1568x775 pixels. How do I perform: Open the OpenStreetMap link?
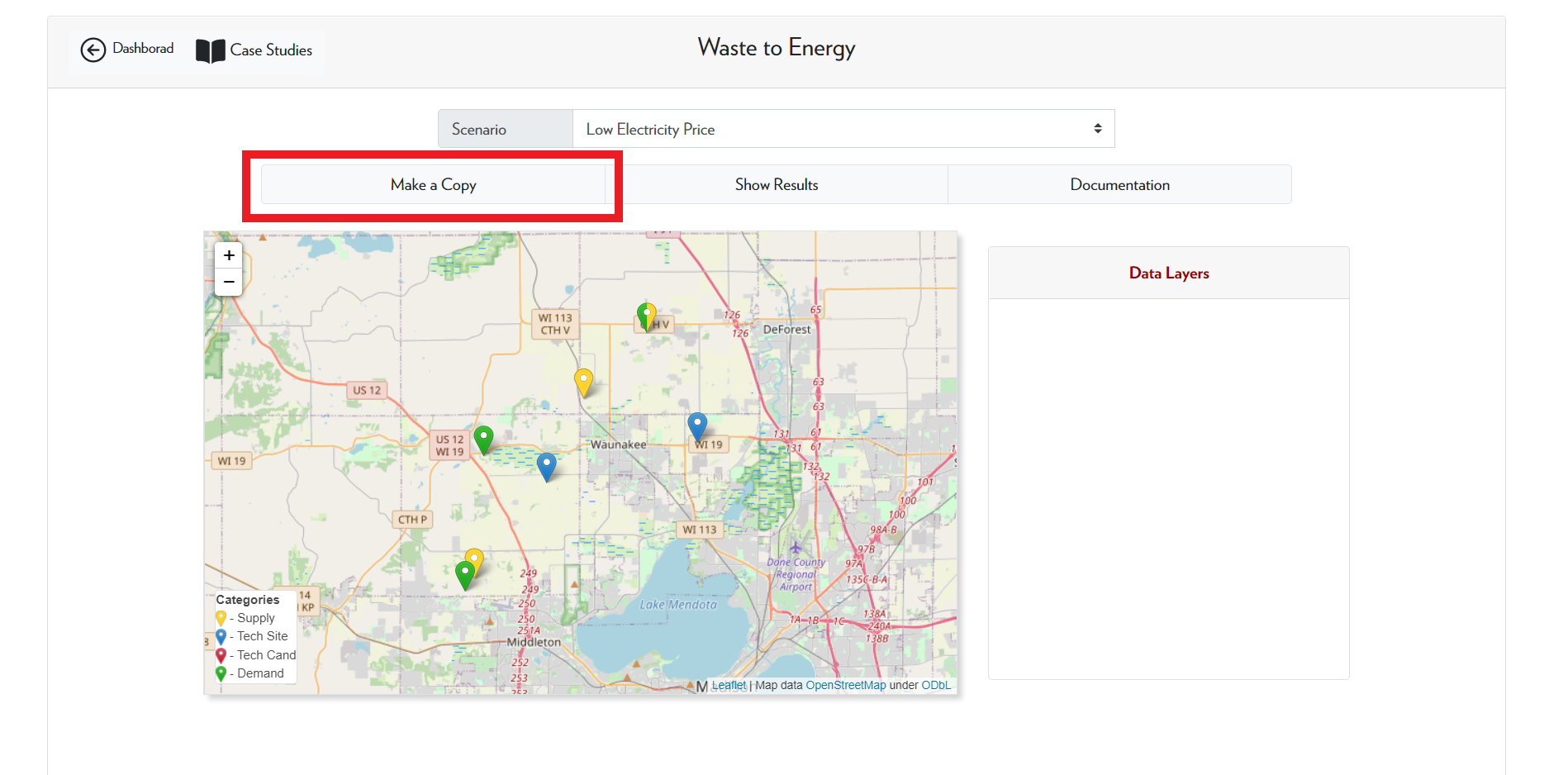845,686
